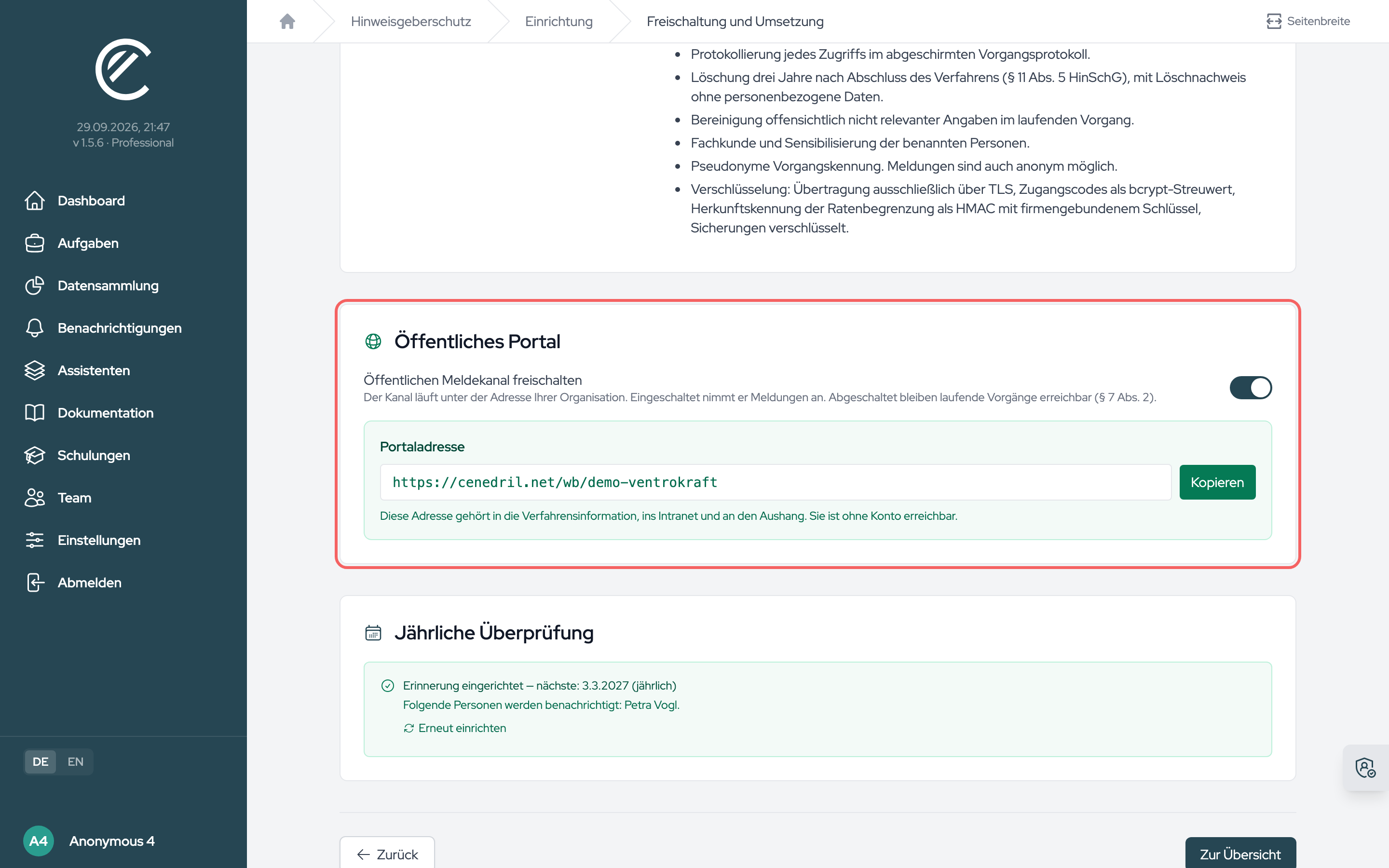Open Aufgaben briefcase icon

tap(34, 243)
